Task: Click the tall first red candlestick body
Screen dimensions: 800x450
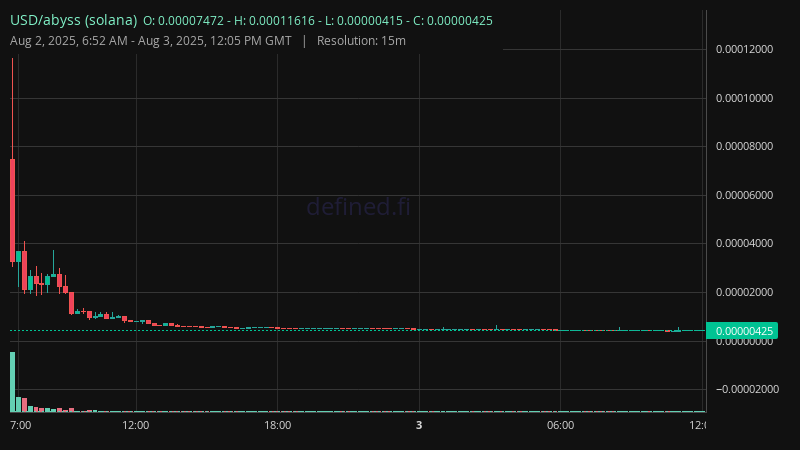Action: click(x=12, y=210)
